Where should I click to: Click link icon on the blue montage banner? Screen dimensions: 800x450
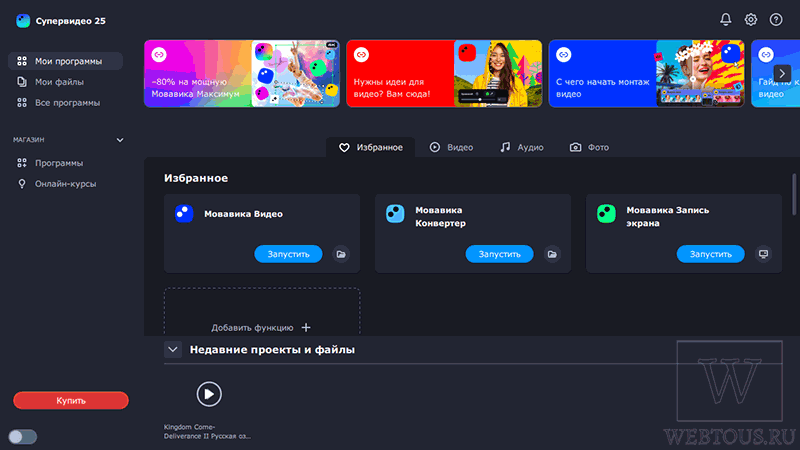coord(564,55)
